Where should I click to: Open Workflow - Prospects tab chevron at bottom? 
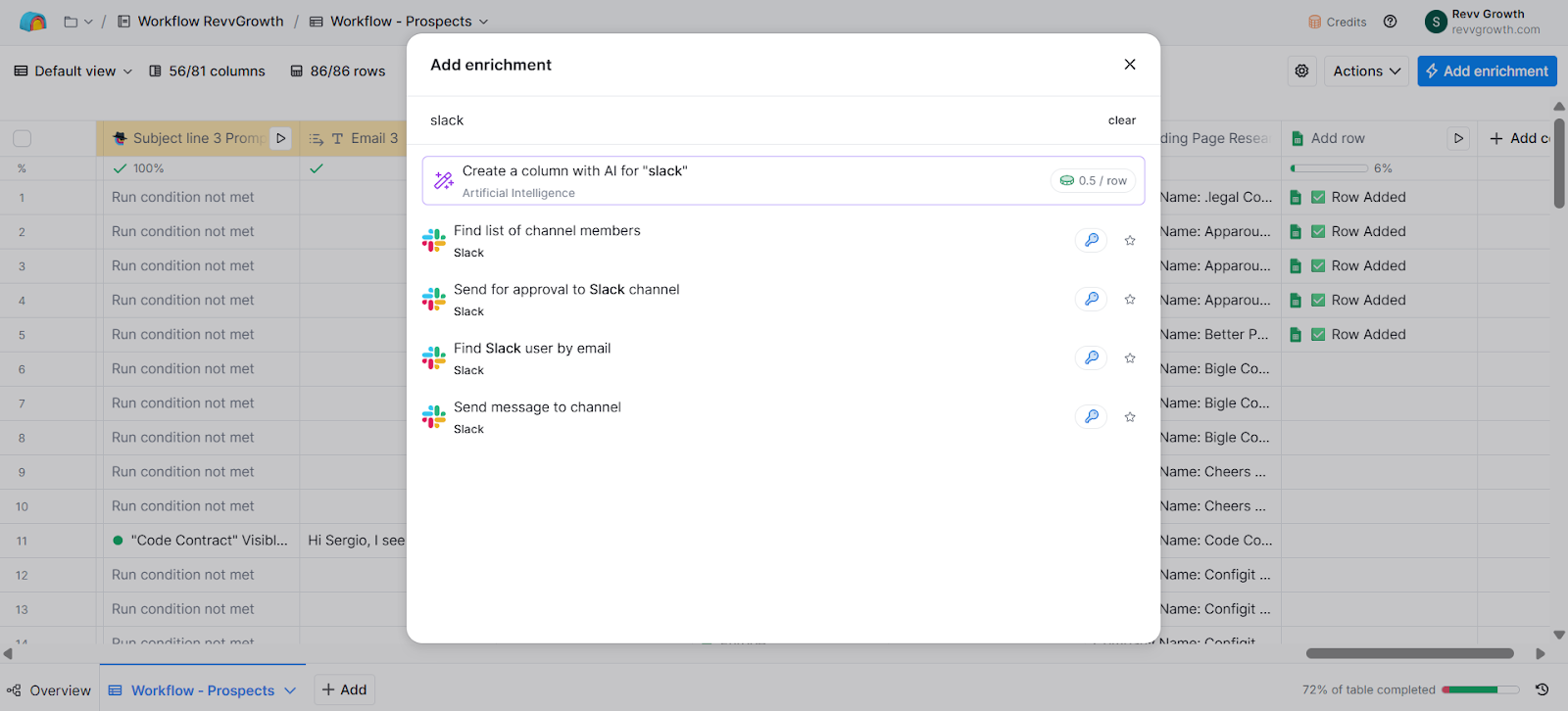click(290, 690)
